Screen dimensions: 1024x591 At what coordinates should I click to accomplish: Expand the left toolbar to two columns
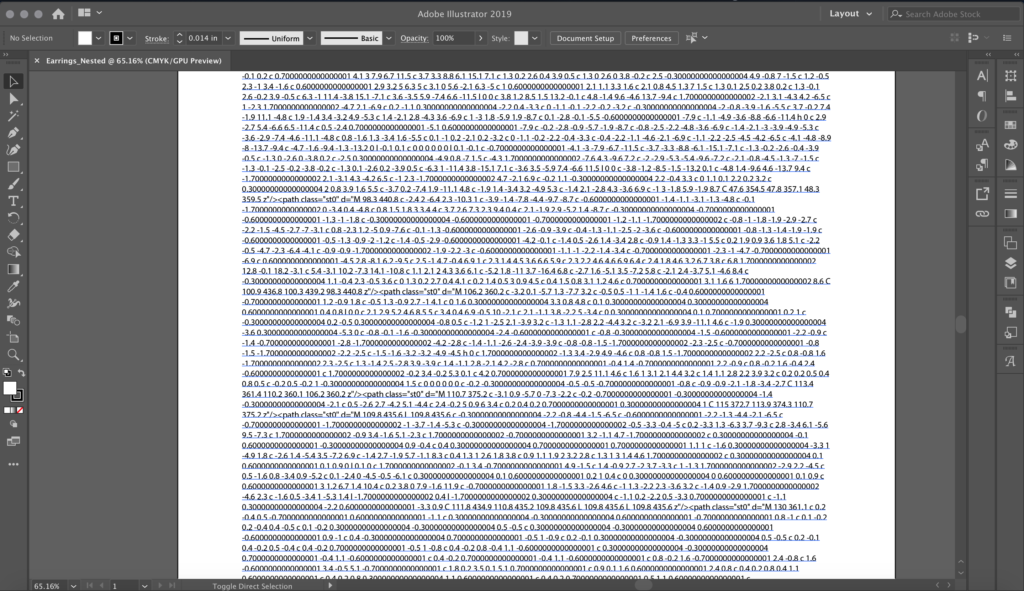point(6,55)
